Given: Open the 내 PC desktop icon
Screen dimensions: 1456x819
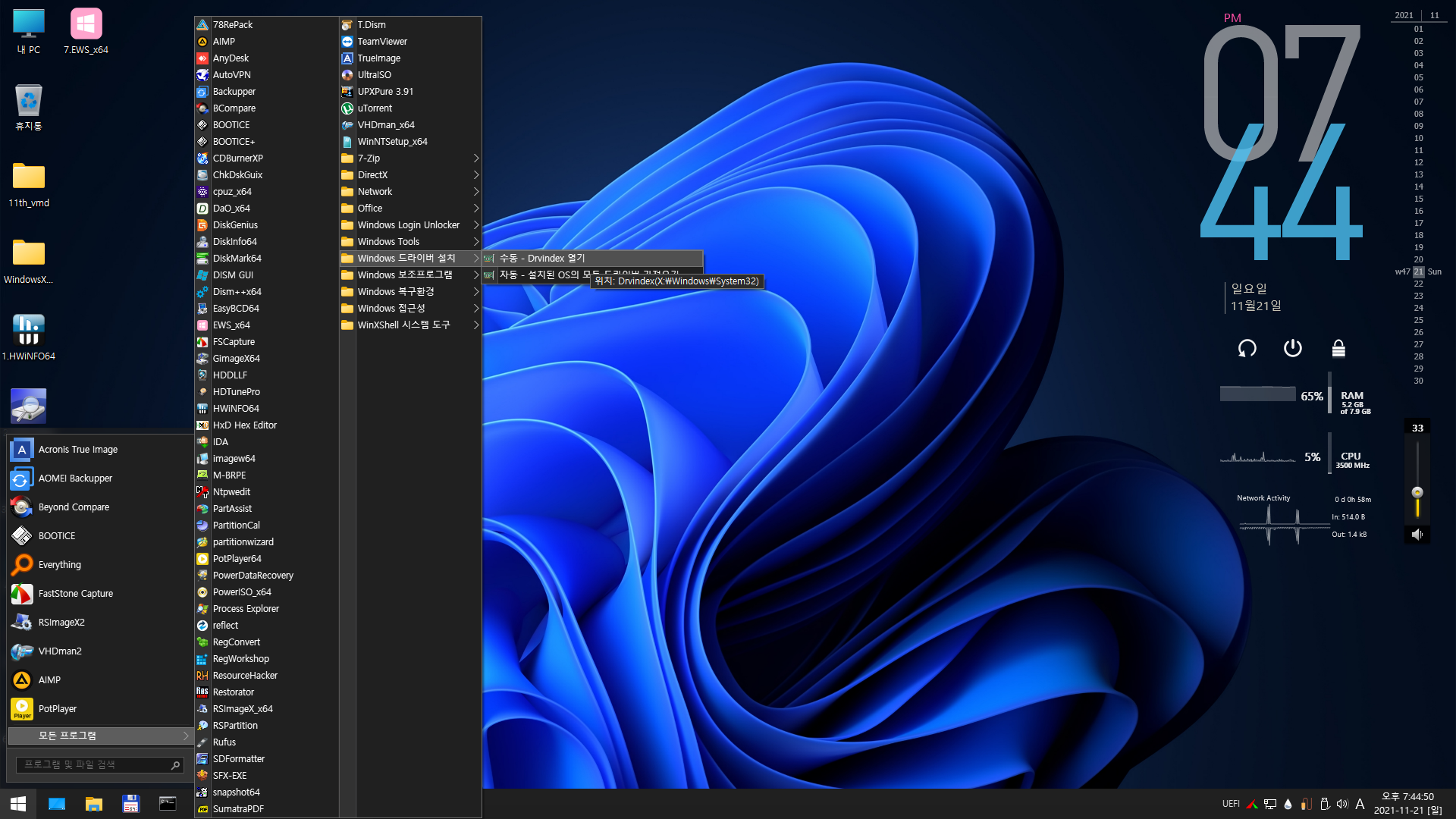Looking at the screenshot, I should pos(29,32).
